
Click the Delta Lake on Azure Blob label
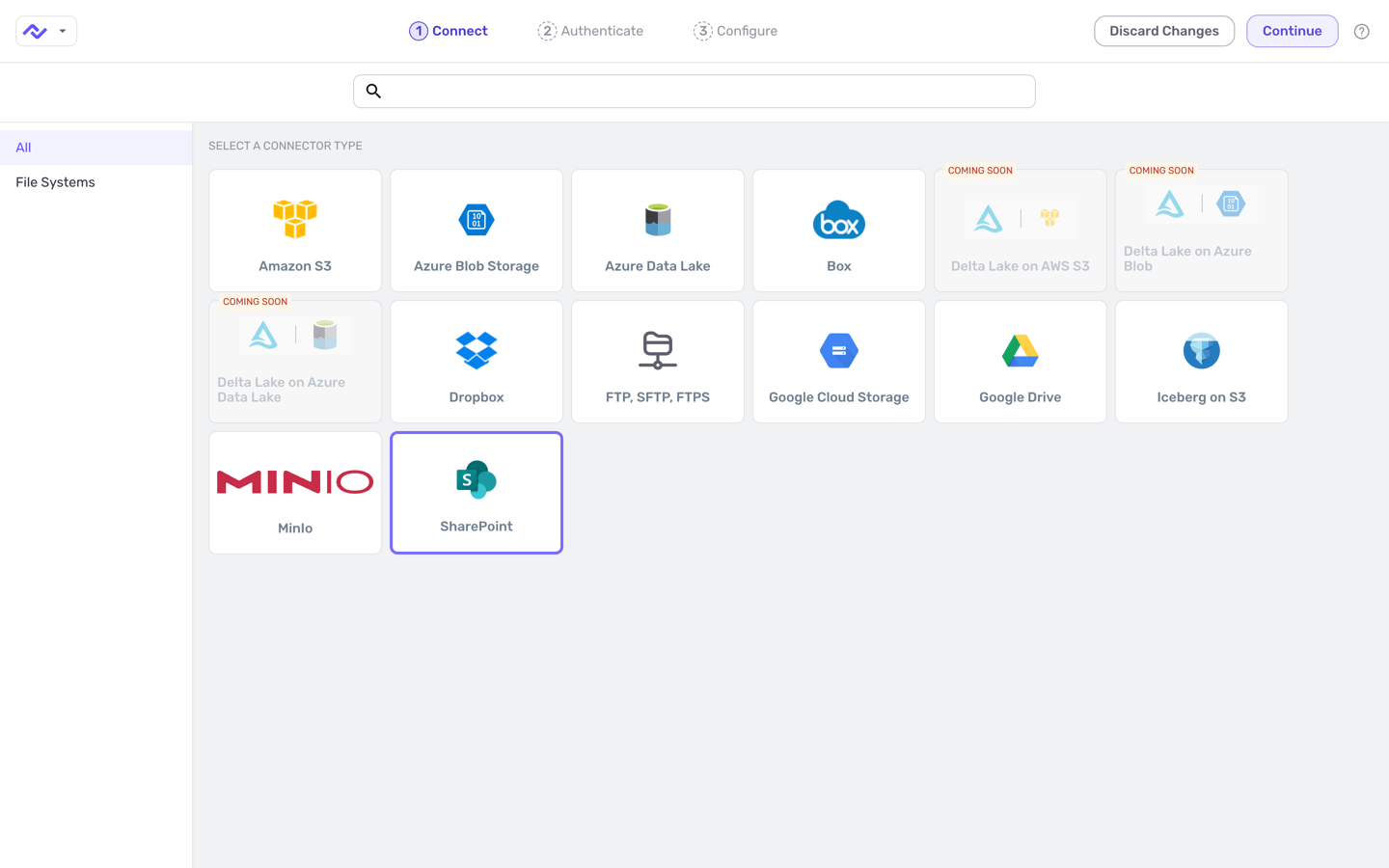tap(1187, 258)
